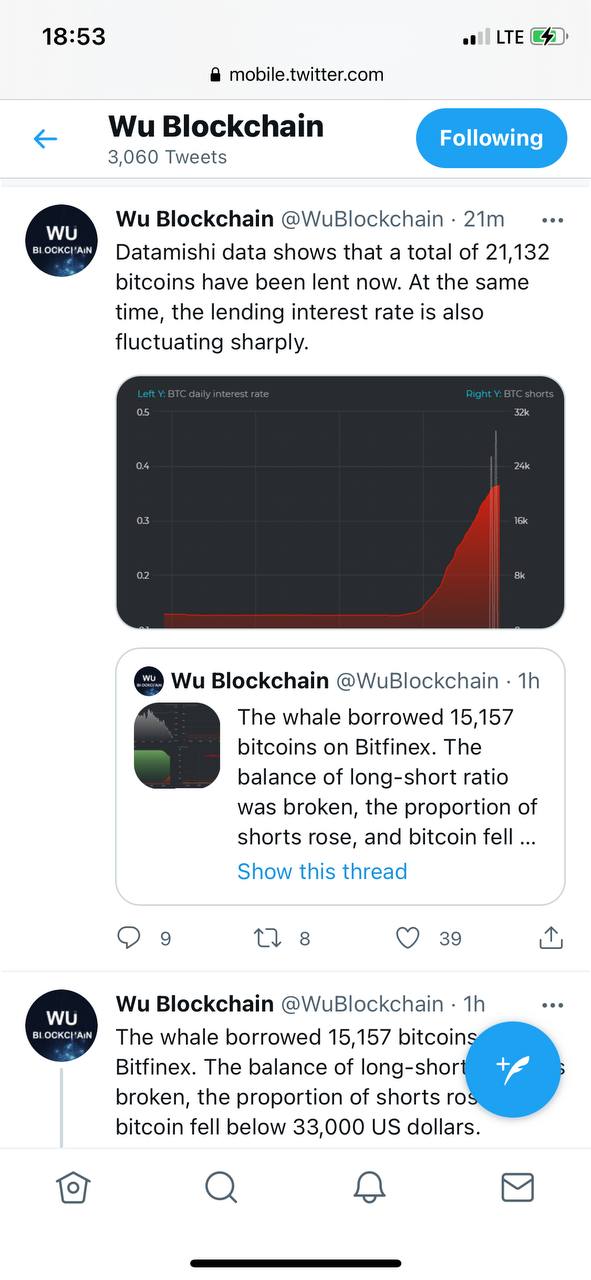Image resolution: width=591 pixels, height=1280 pixels.
Task: Tap the back arrow icon
Action: (46, 139)
